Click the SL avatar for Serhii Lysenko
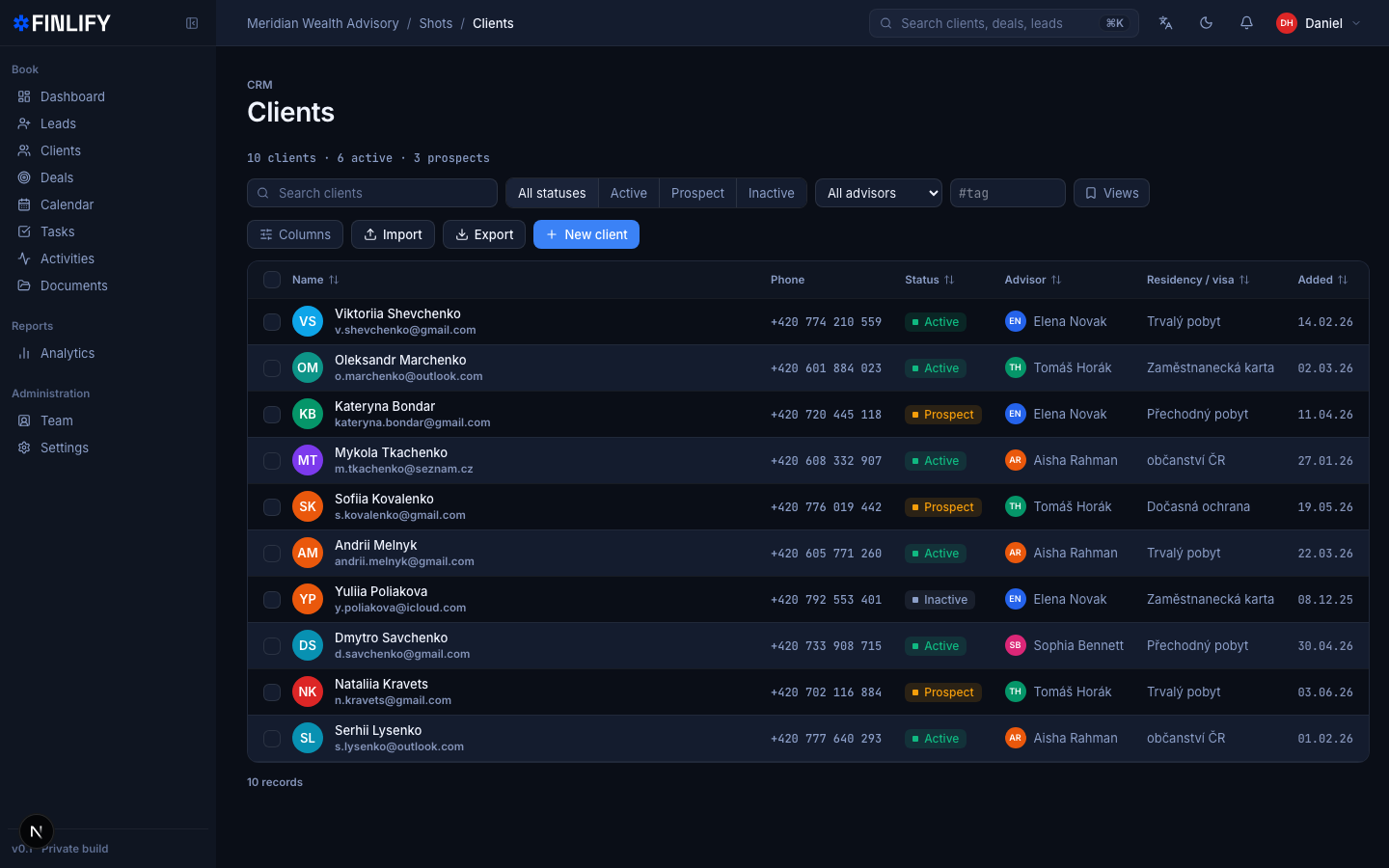The width and height of the screenshot is (1389, 868). tap(308, 738)
